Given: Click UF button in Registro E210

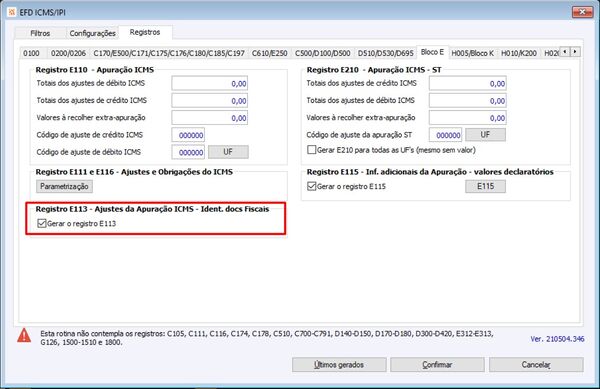Looking at the screenshot, I should point(485,135).
